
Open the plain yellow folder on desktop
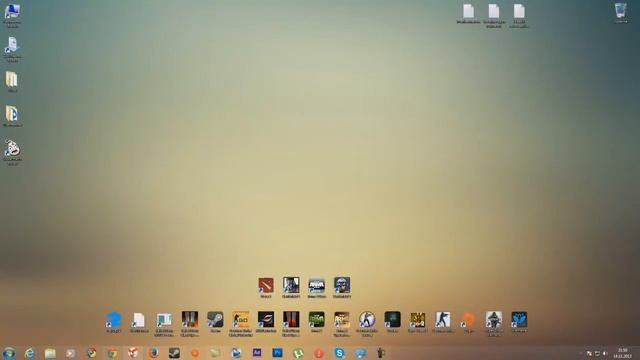(x=12, y=80)
